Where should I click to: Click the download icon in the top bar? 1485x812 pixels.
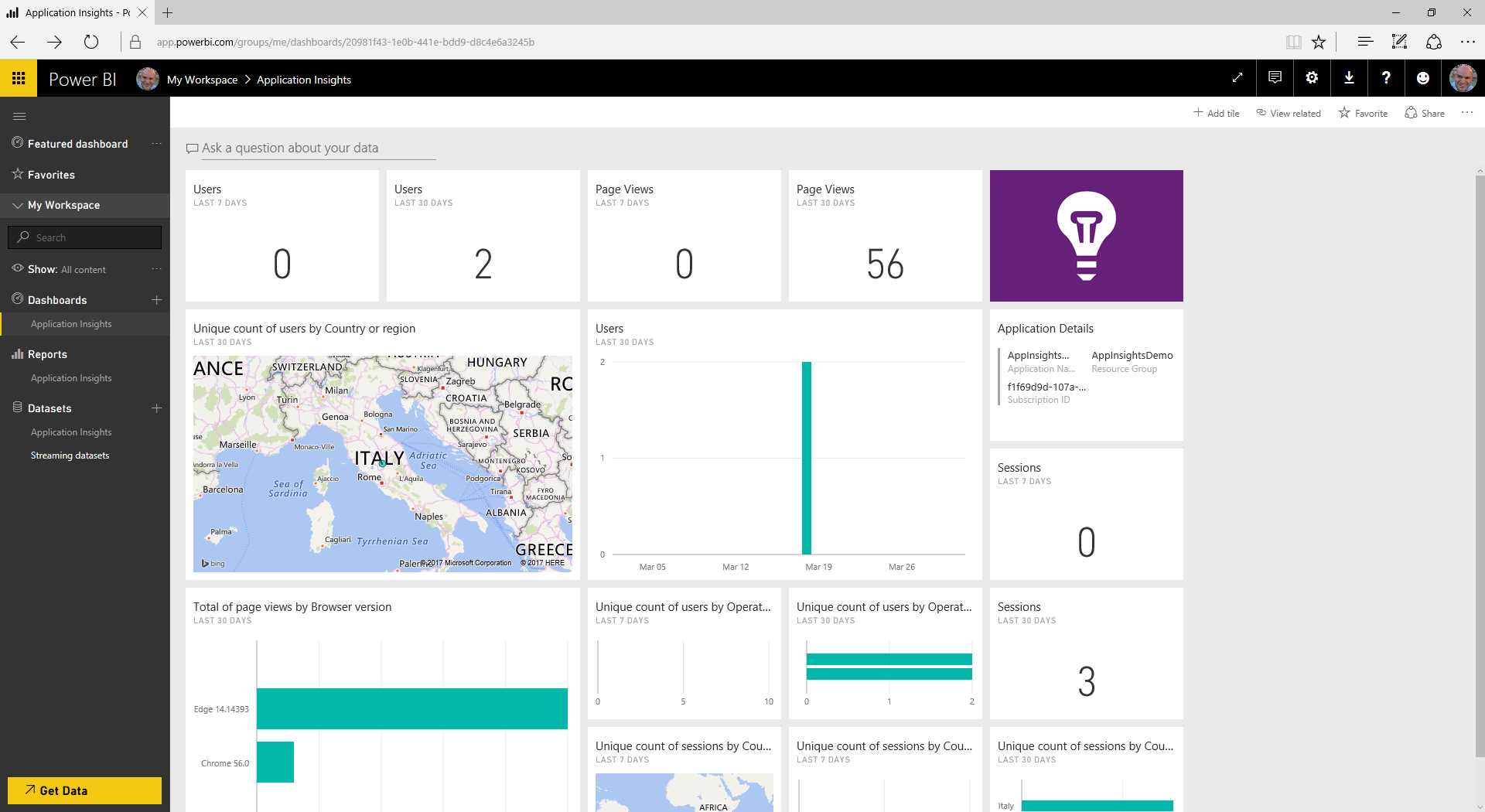coord(1349,78)
